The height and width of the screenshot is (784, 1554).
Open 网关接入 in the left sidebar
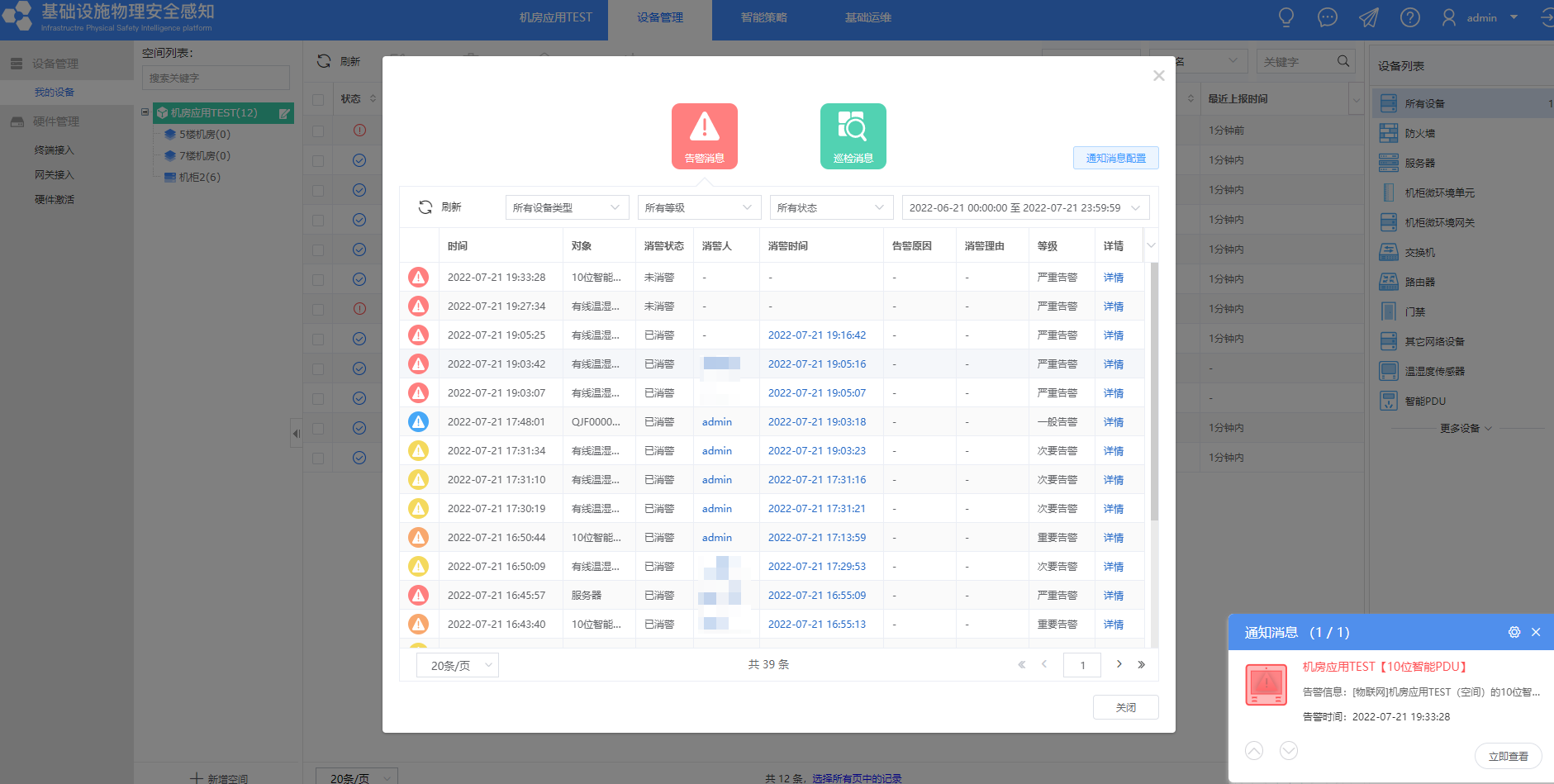pyautogui.click(x=55, y=175)
